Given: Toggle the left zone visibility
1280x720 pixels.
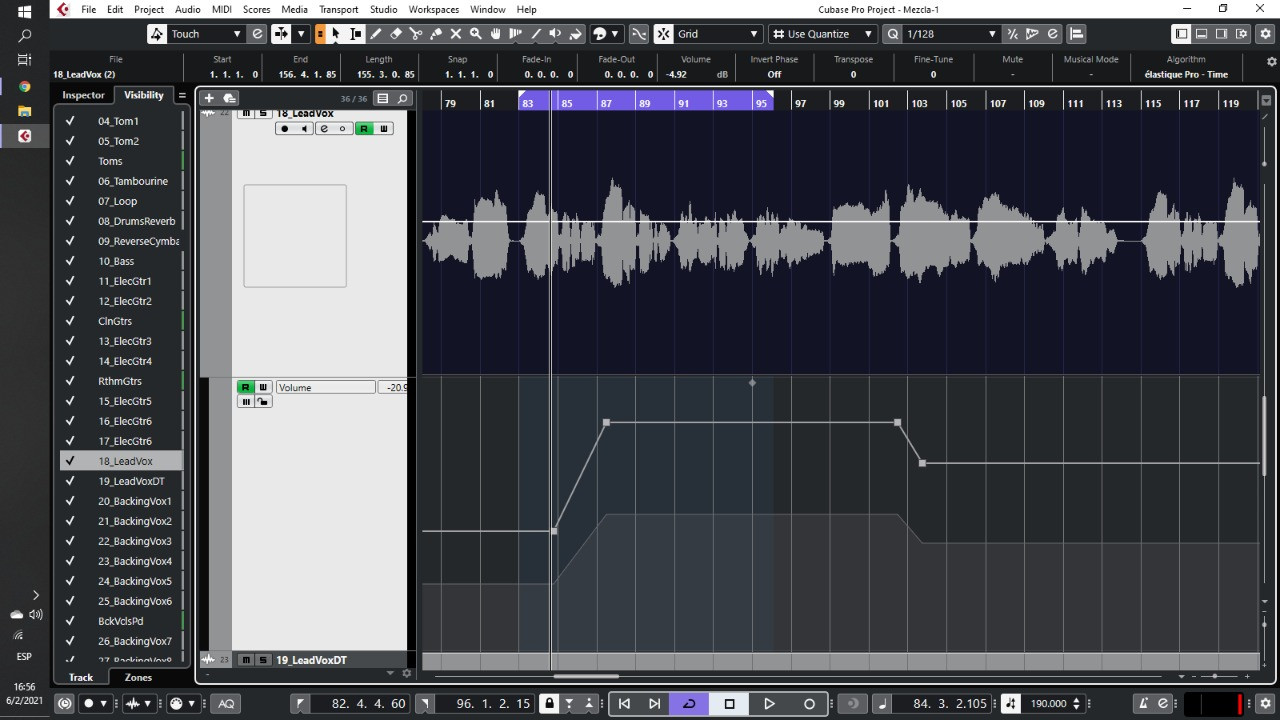Looking at the screenshot, I should (x=1181, y=34).
